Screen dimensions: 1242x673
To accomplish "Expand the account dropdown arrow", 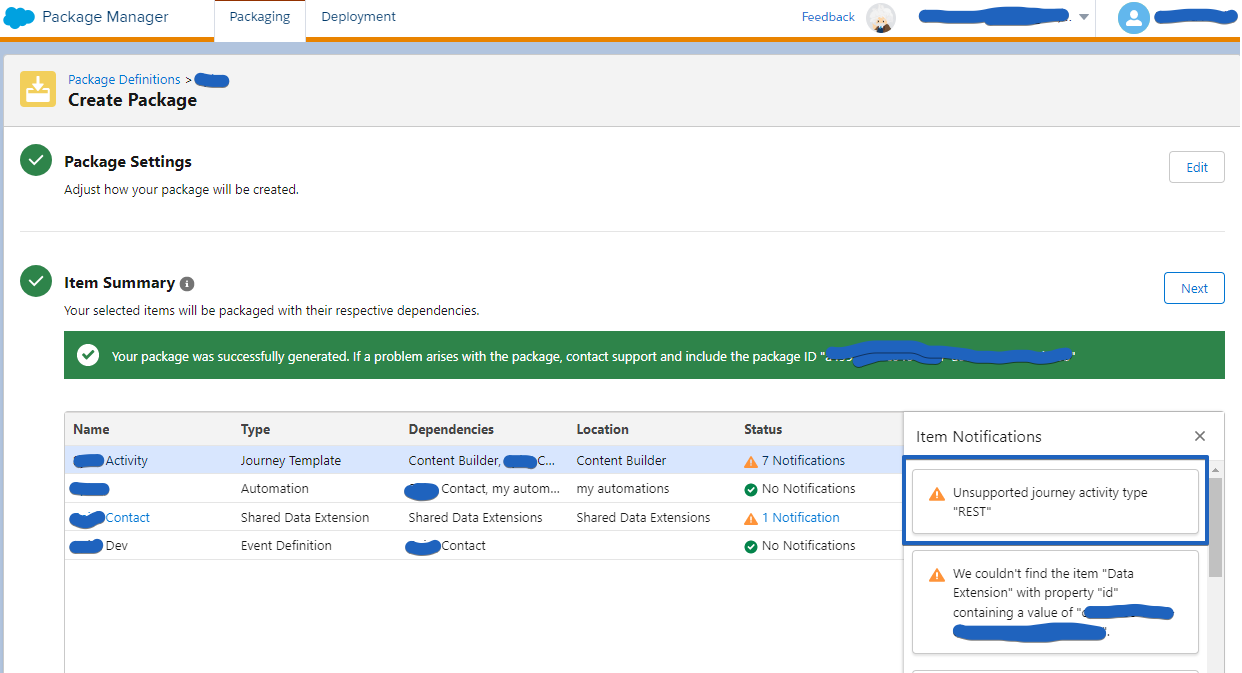I will click(x=1084, y=17).
